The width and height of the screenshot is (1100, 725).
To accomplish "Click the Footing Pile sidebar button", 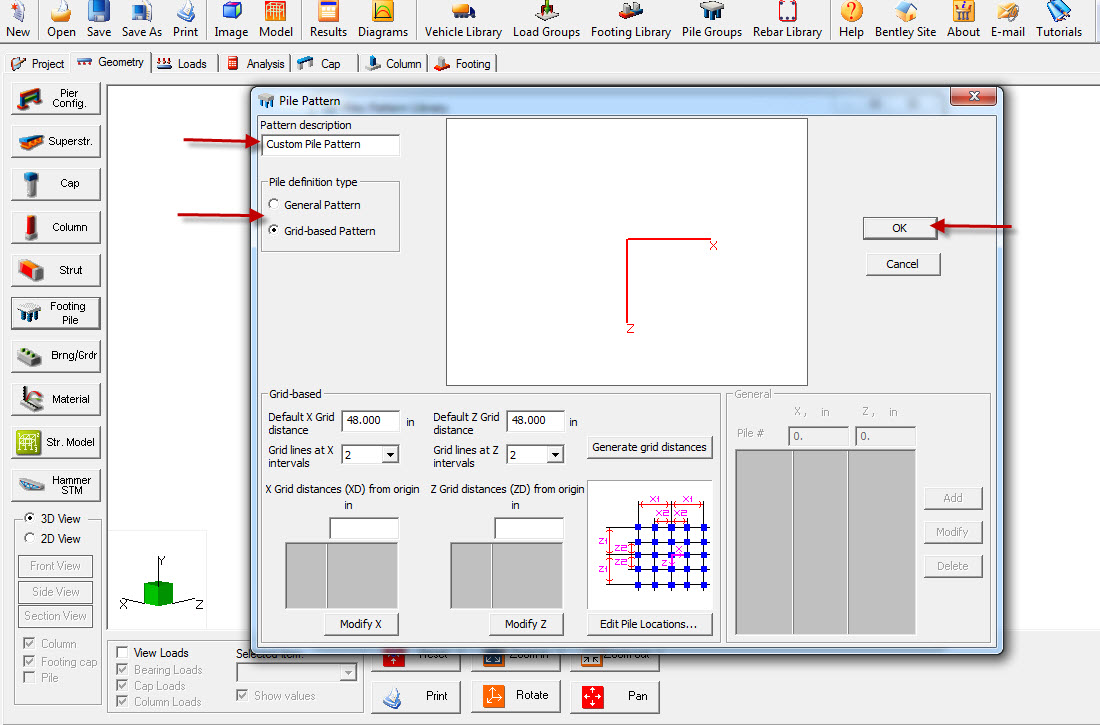I will click(x=56, y=313).
